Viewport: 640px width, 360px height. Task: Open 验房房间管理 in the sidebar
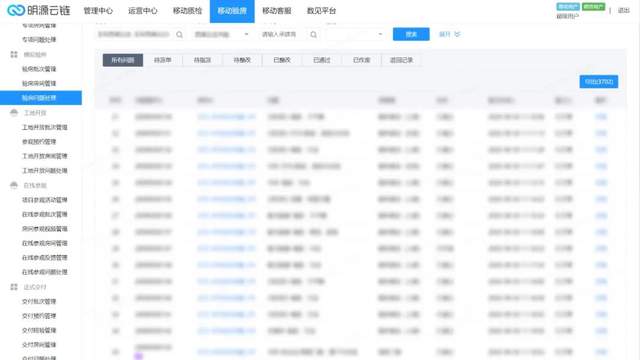39,83
